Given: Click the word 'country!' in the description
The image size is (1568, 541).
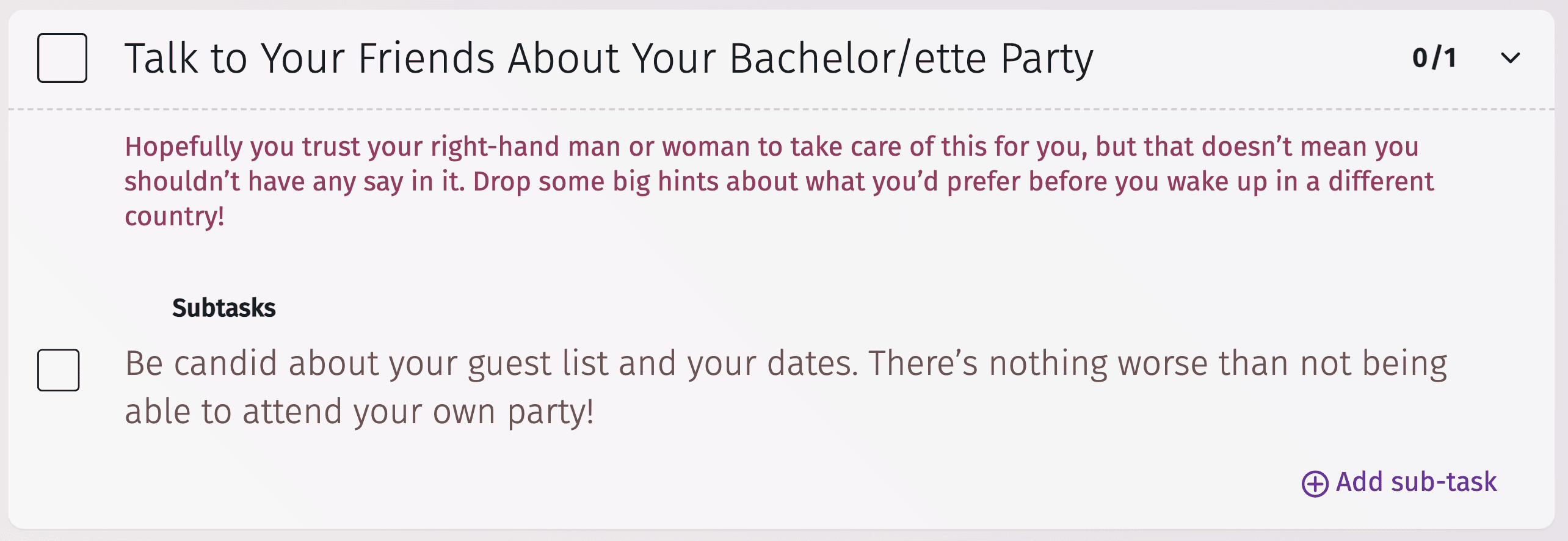Looking at the screenshot, I should click(175, 217).
